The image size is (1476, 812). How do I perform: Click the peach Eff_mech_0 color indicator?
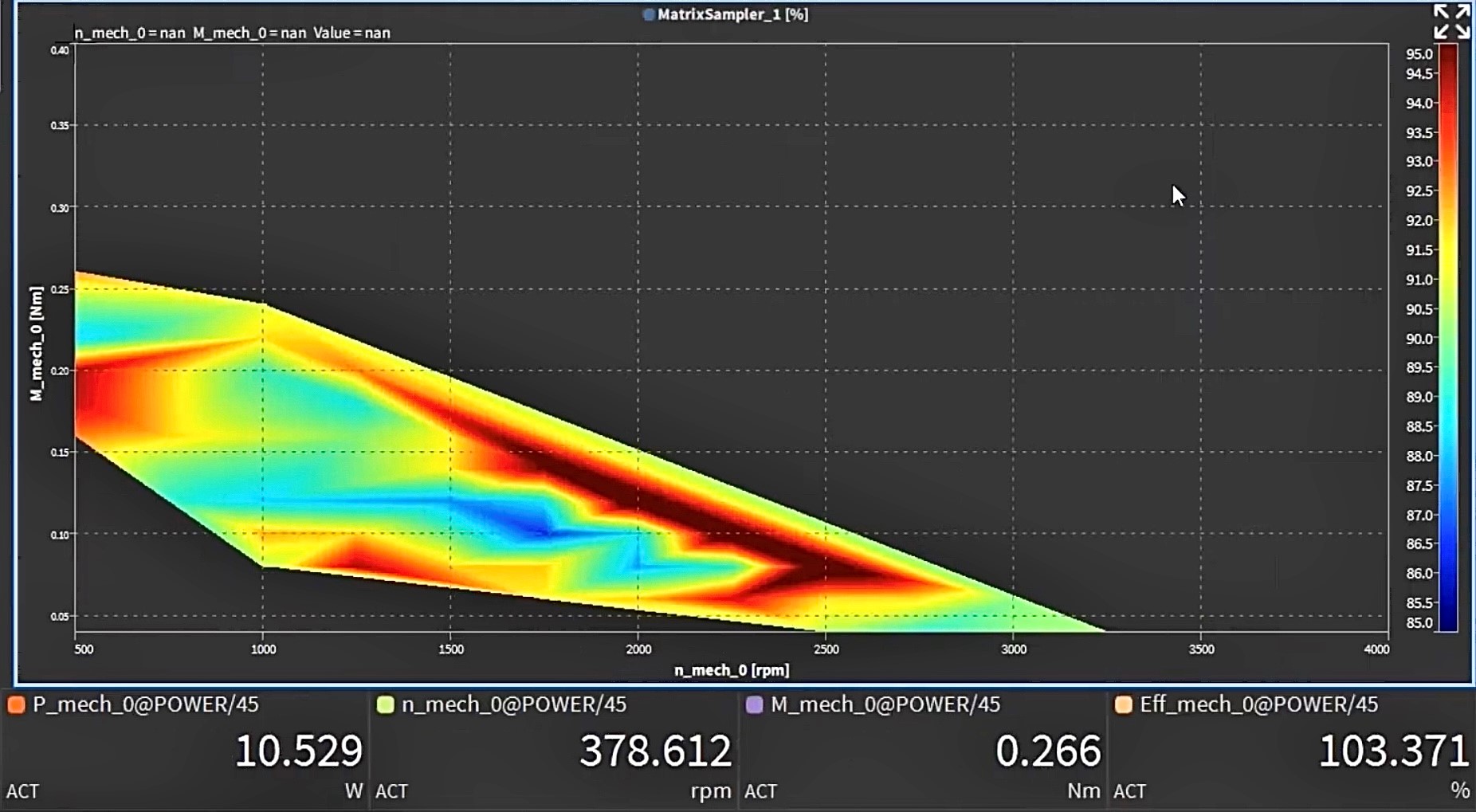[1124, 704]
